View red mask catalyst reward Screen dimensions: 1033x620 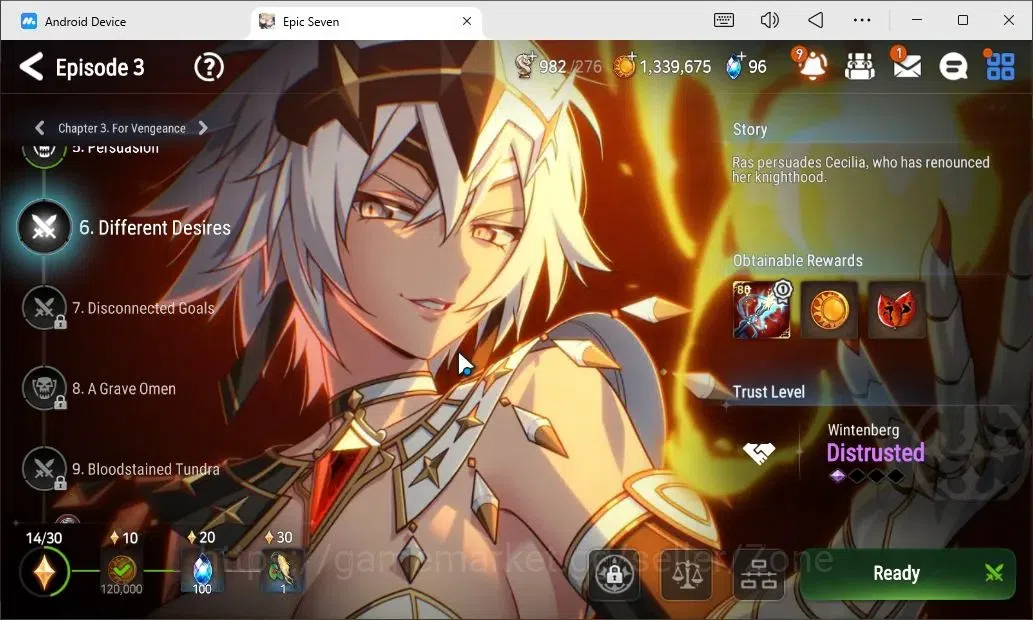click(897, 310)
